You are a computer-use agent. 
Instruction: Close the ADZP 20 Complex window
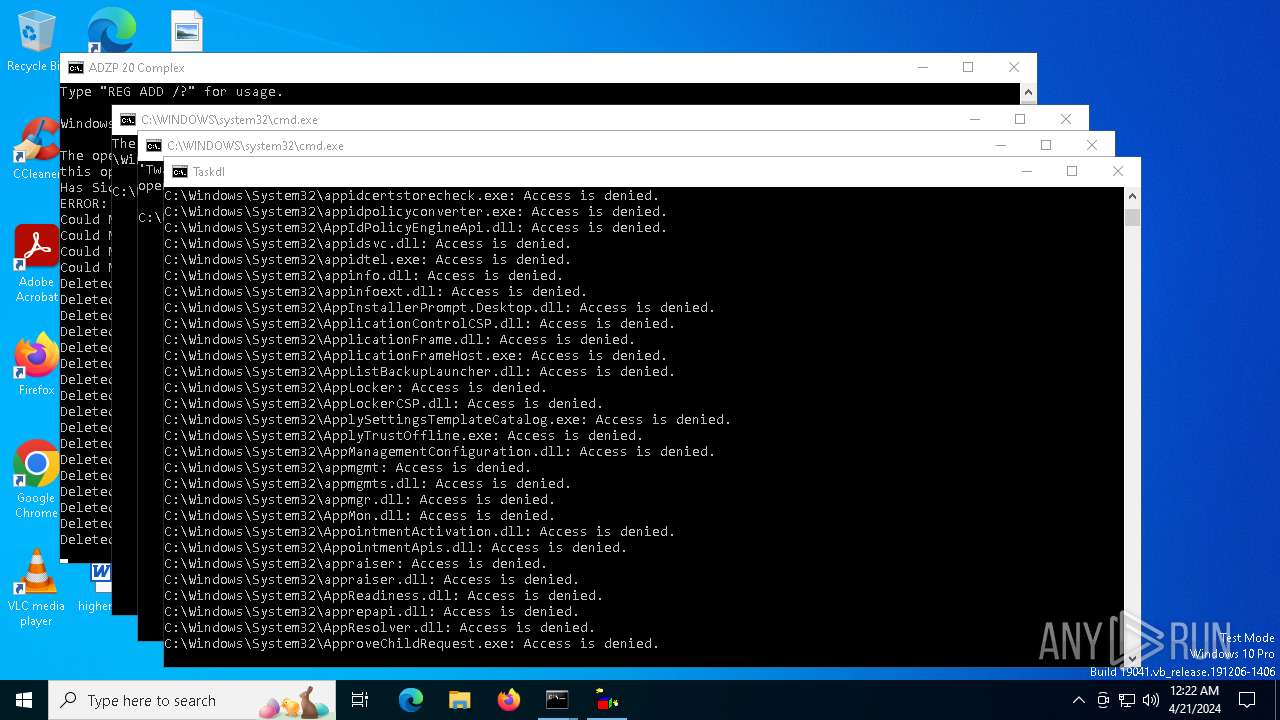click(1014, 67)
